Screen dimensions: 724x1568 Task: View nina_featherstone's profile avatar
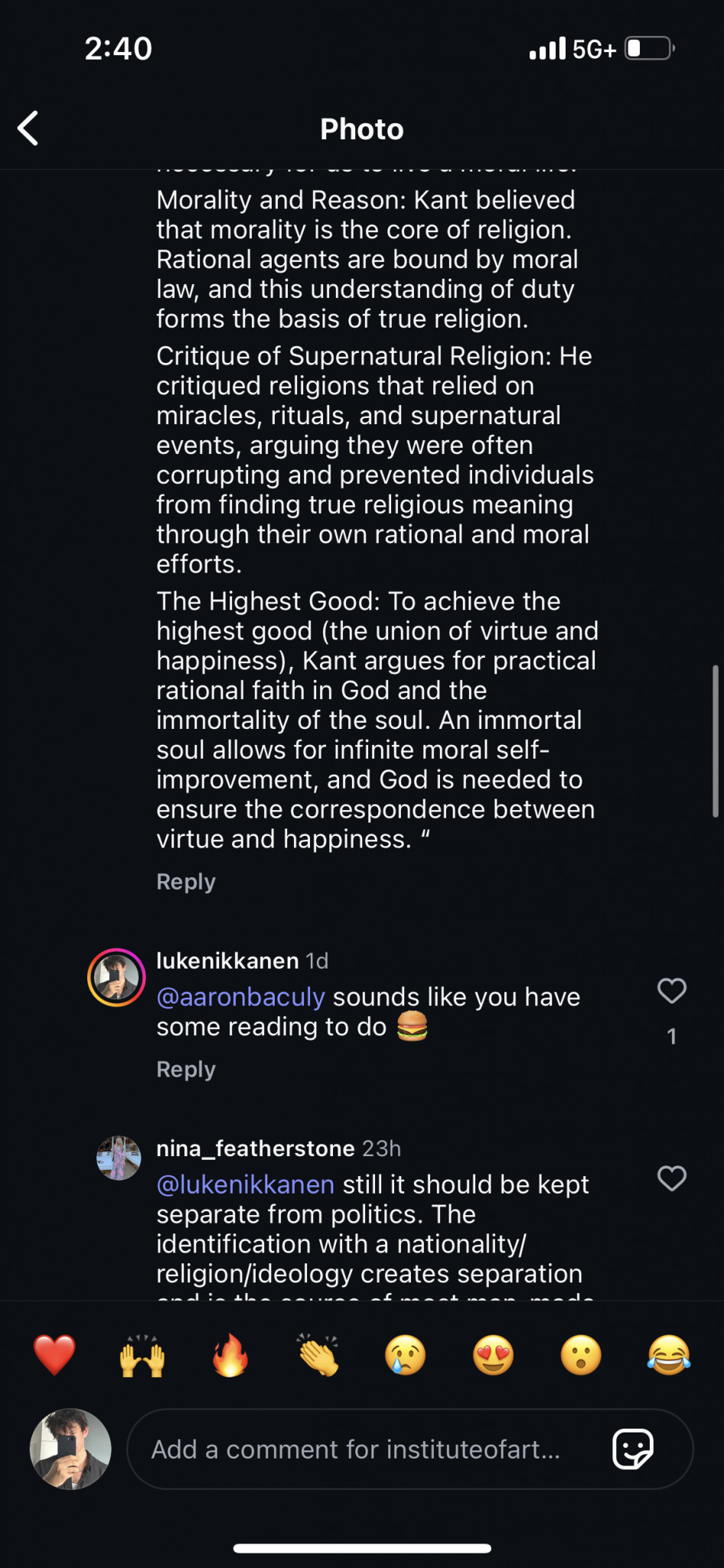click(119, 1158)
